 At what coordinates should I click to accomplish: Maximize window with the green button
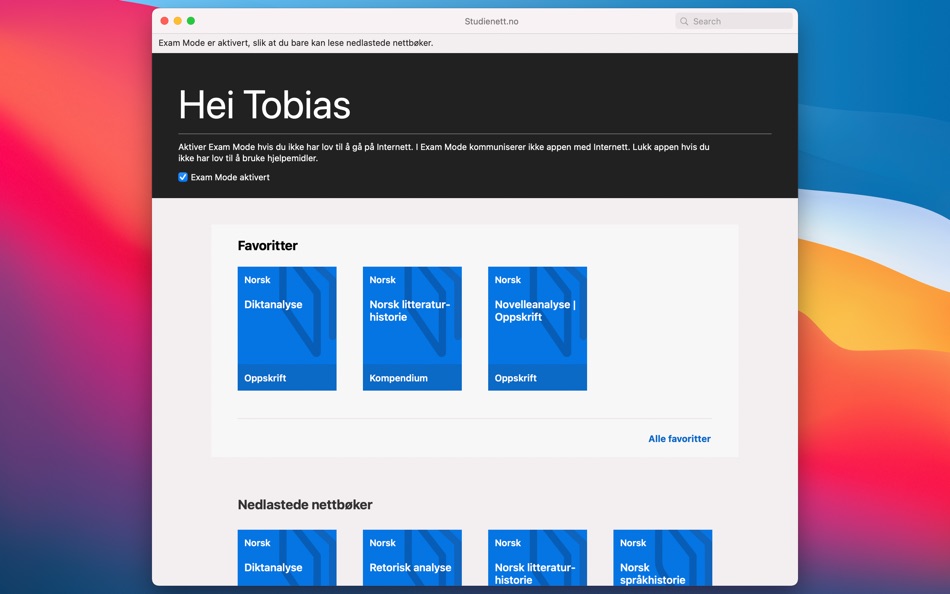[x=191, y=21]
